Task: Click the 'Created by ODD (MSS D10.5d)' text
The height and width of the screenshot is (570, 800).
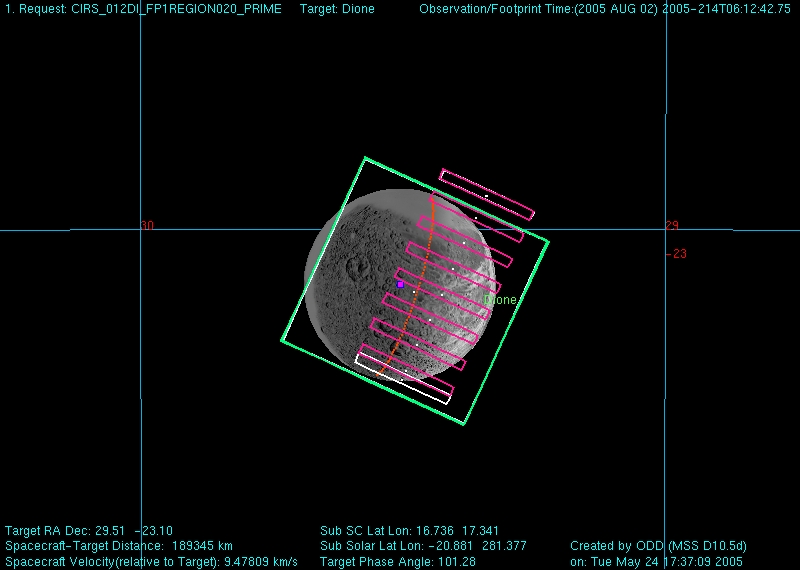Action: point(658,546)
